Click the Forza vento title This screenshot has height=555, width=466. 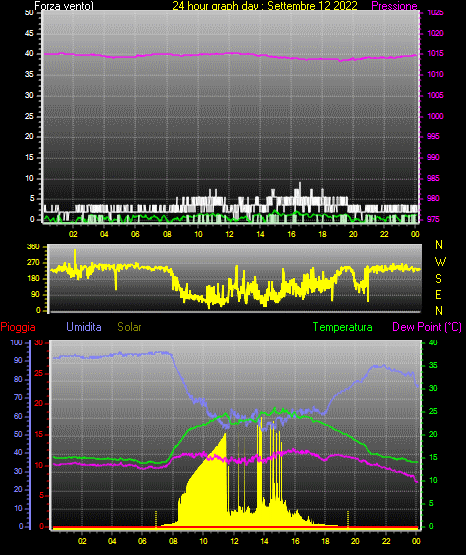pos(64,6)
